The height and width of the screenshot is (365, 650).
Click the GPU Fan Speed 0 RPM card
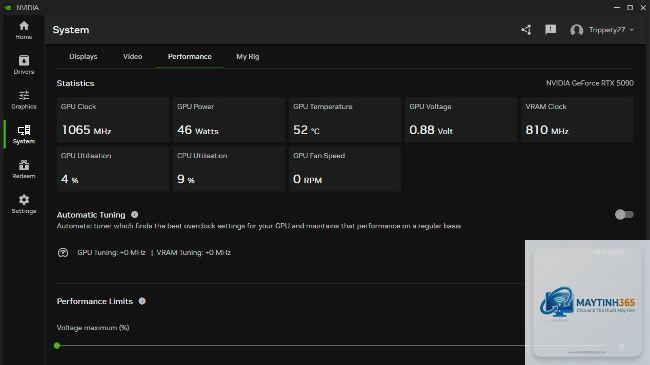pyautogui.click(x=345, y=169)
